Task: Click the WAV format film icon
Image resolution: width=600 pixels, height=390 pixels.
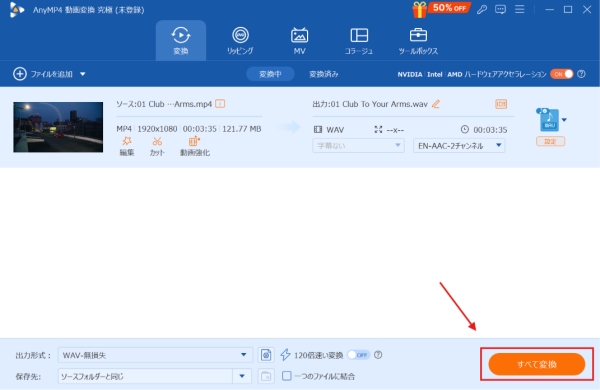Action: pos(318,129)
